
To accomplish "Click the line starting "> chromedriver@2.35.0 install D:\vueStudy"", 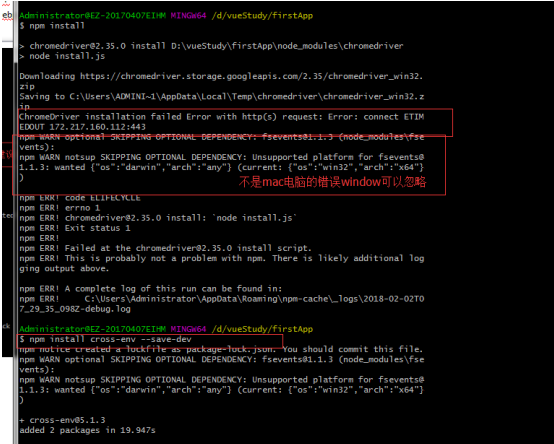I will (x=211, y=46).
